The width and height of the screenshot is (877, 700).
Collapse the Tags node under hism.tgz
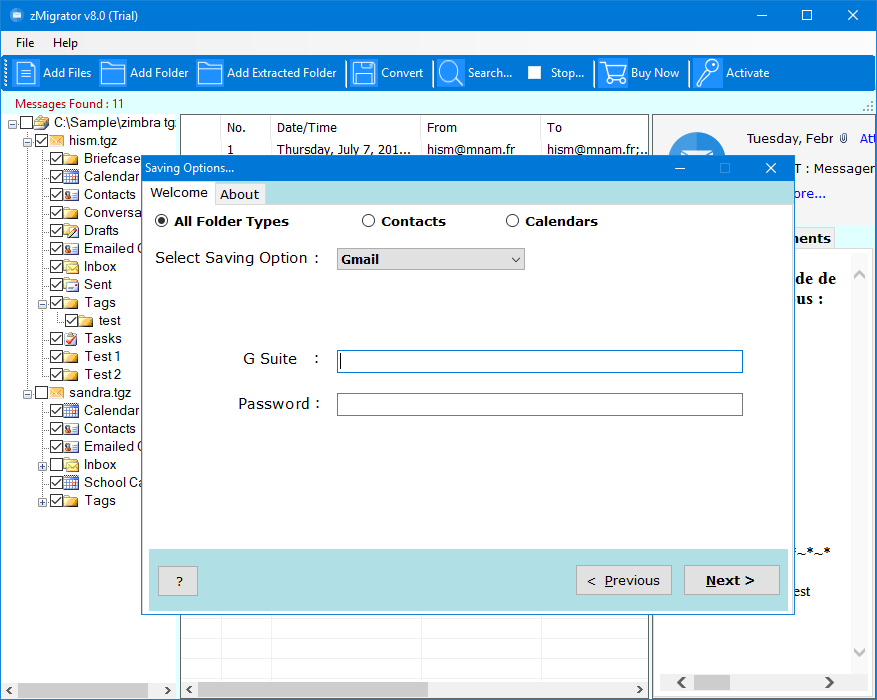point(42,304)
